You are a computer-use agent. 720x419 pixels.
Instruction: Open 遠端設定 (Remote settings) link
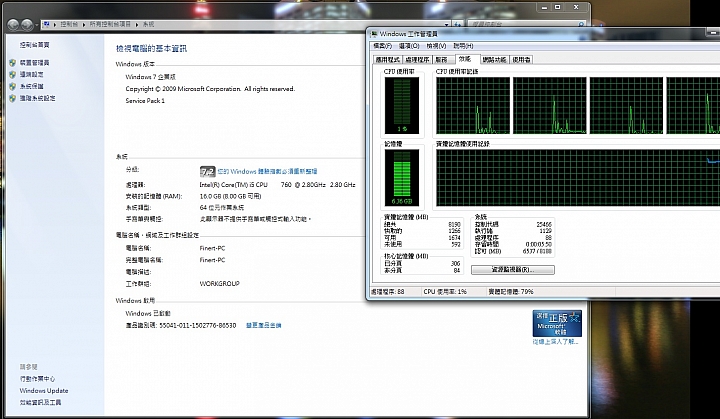coord(31,74)
